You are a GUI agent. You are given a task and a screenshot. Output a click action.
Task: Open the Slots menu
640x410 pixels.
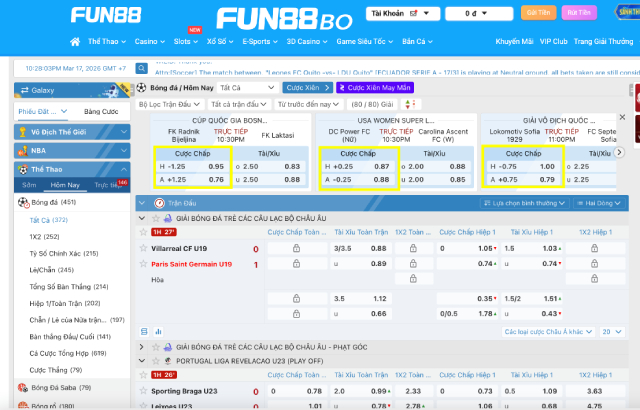186,42
